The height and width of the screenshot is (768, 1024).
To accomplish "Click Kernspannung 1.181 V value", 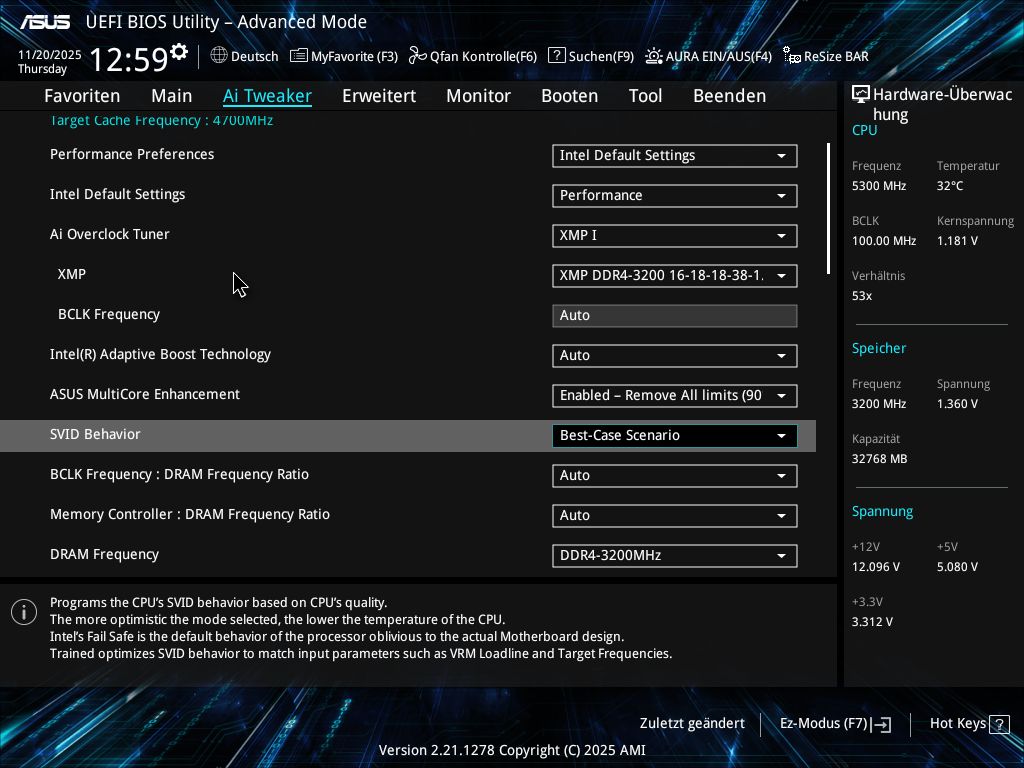I will (957, 241).
